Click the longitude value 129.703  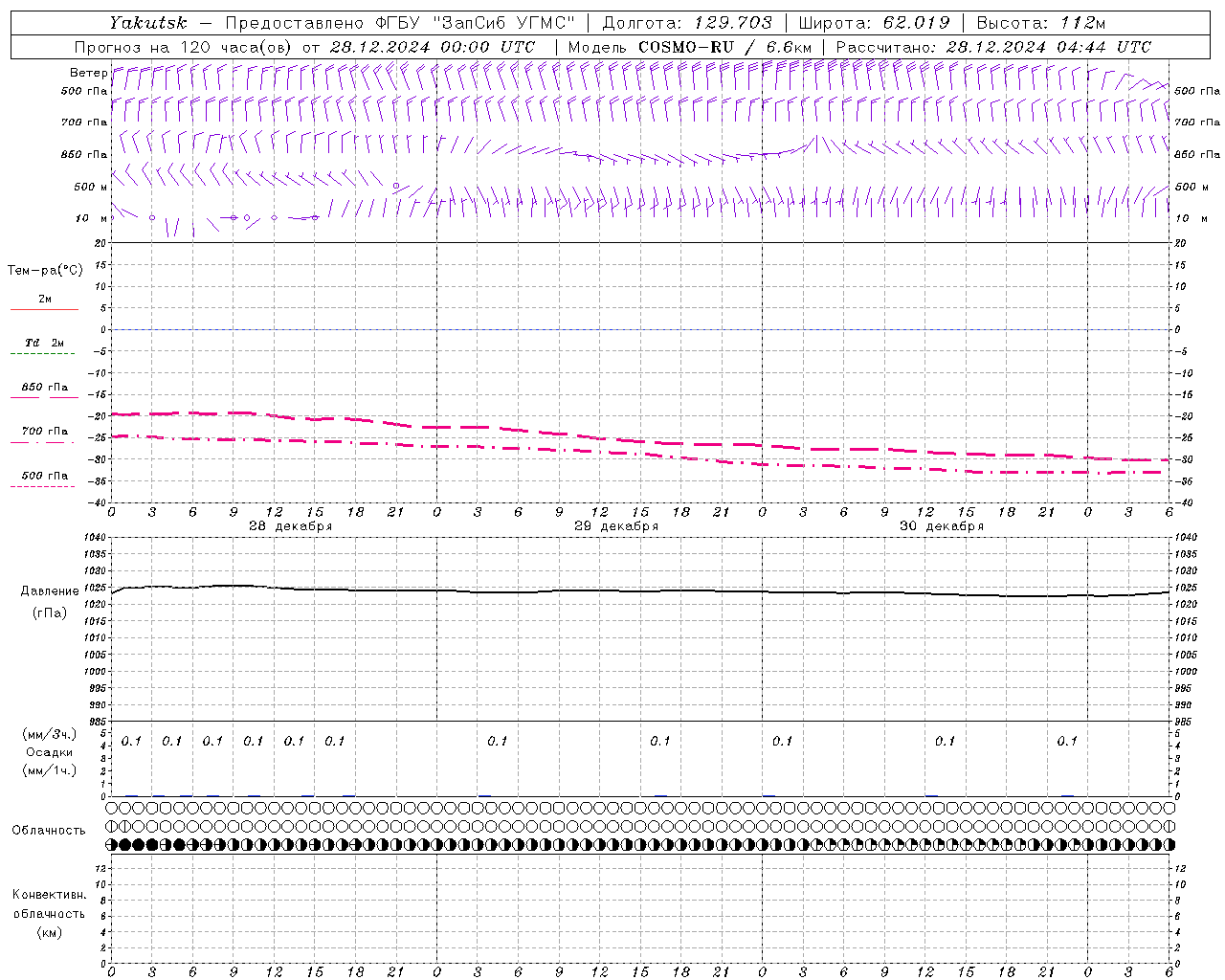[733, 23]
